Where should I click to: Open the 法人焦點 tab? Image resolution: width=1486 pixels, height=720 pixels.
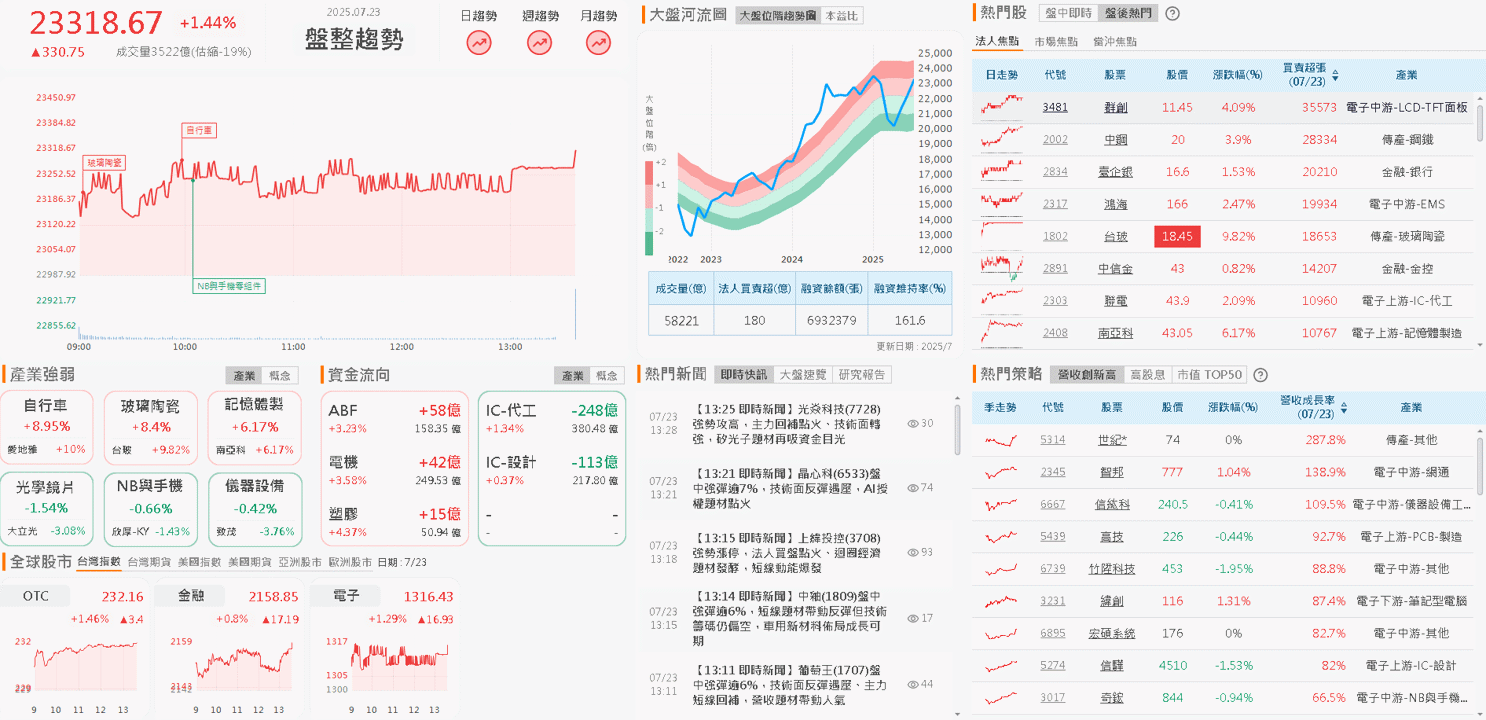[x=997, y=41]
